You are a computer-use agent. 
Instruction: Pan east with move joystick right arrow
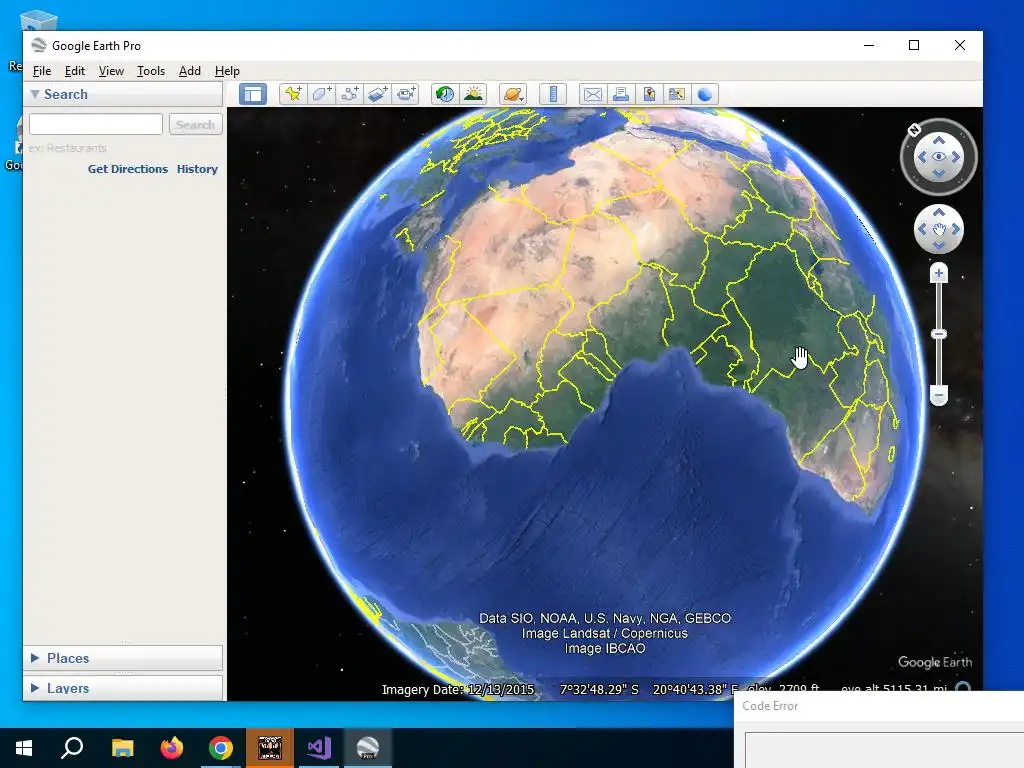pyautogui.click(x=955, y=229)
